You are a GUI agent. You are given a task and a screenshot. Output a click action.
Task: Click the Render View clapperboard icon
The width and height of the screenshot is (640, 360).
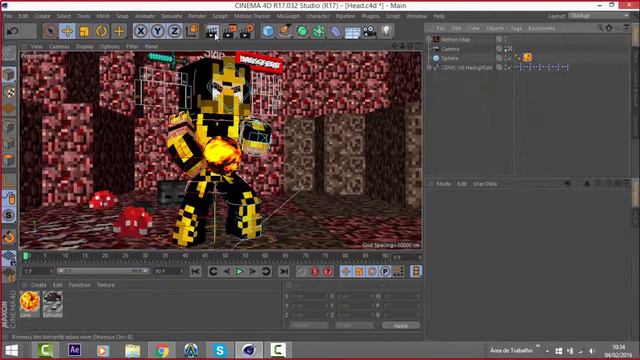coord(212,31)
